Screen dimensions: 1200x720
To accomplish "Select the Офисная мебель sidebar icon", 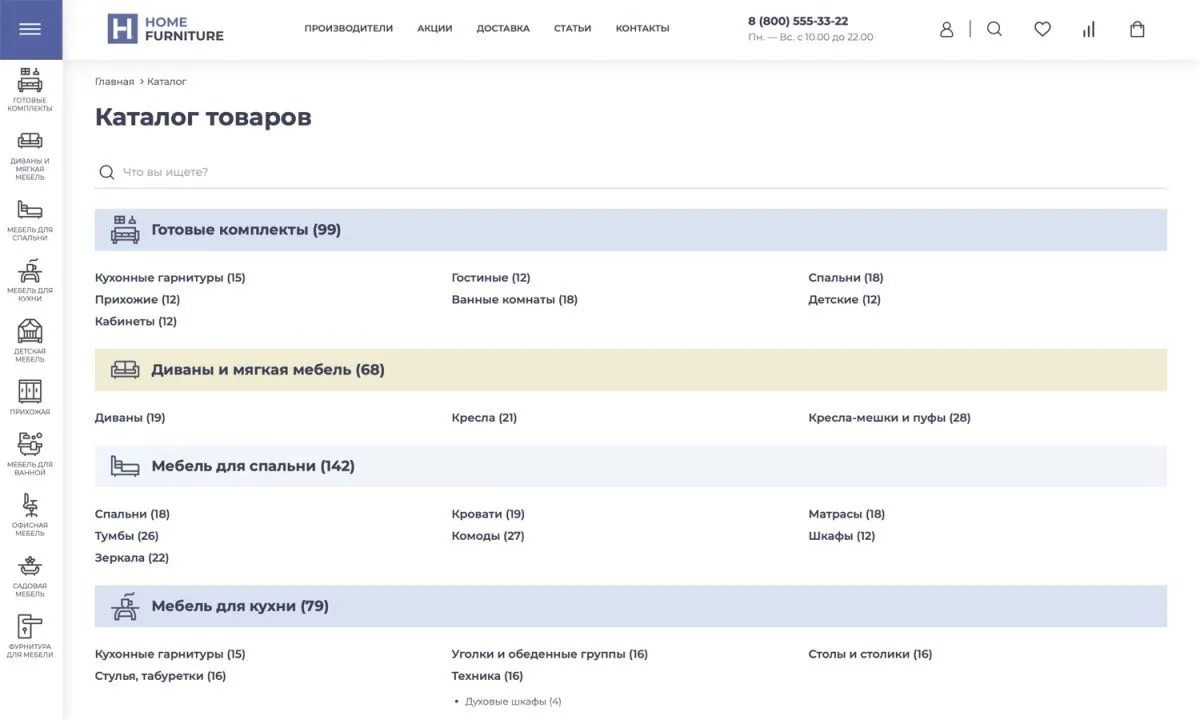I will 30,514.
